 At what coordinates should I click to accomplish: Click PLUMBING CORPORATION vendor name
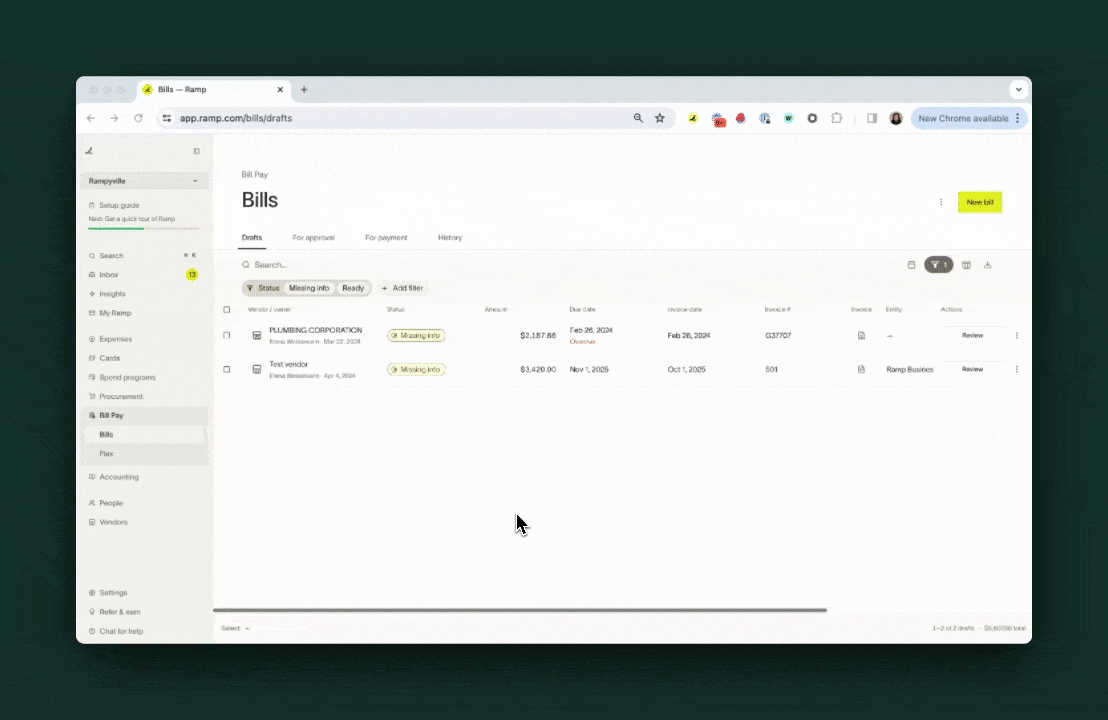coord(315,330)
